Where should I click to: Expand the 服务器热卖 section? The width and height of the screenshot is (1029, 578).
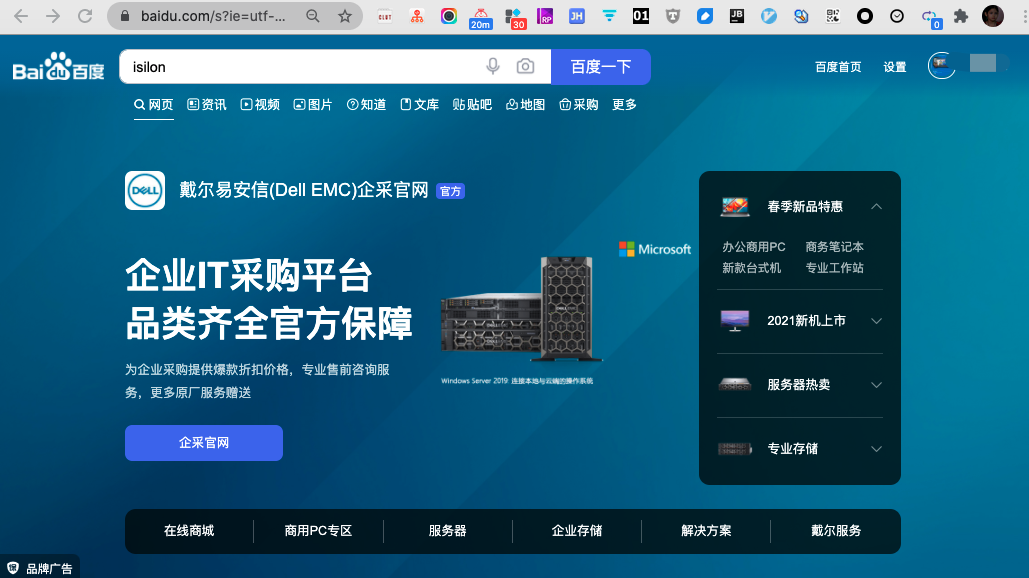click(876, 385)
